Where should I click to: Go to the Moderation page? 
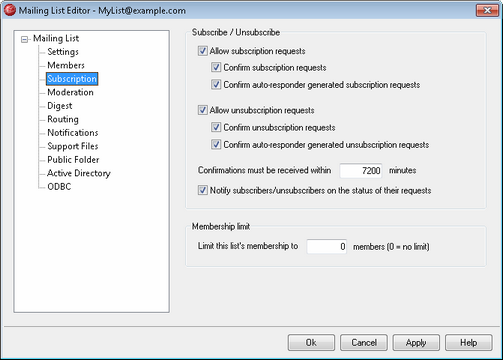tap(70, 92)
